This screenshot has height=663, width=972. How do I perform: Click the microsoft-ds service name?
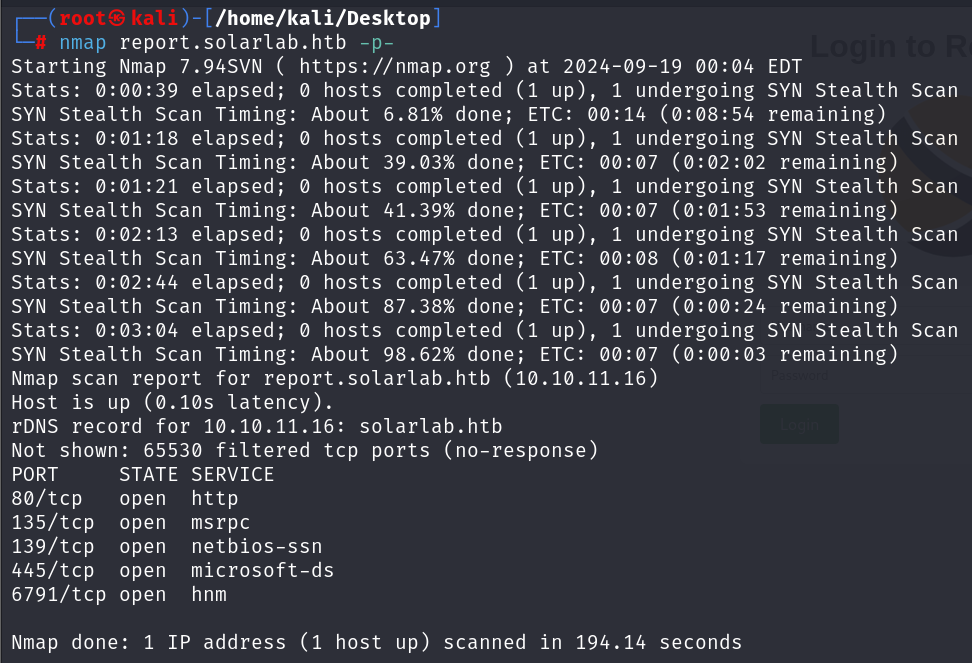tap(262, 570)
